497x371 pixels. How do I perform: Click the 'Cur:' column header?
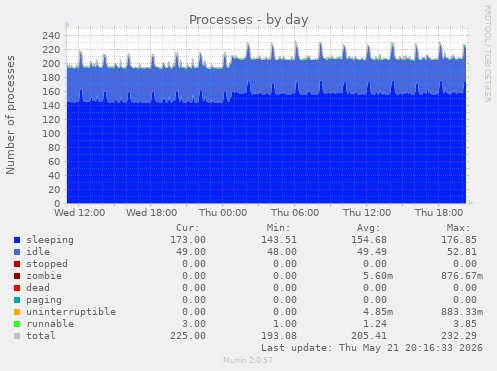pos(188,228)
